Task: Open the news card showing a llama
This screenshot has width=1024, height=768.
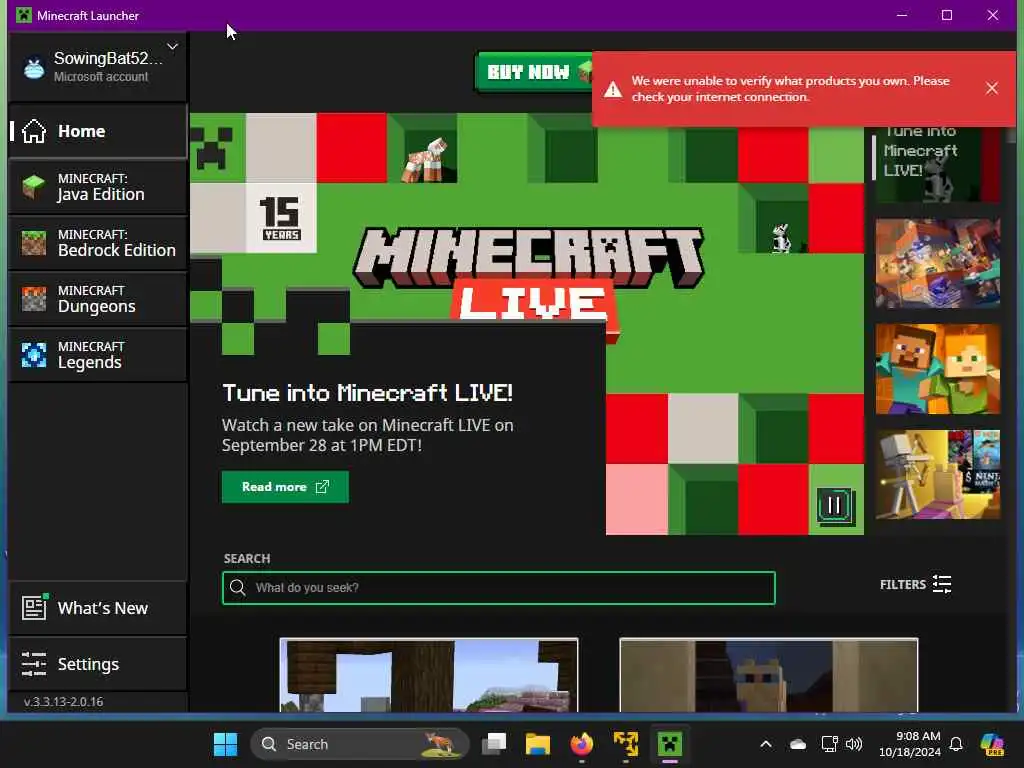Action: click(769, 675)
